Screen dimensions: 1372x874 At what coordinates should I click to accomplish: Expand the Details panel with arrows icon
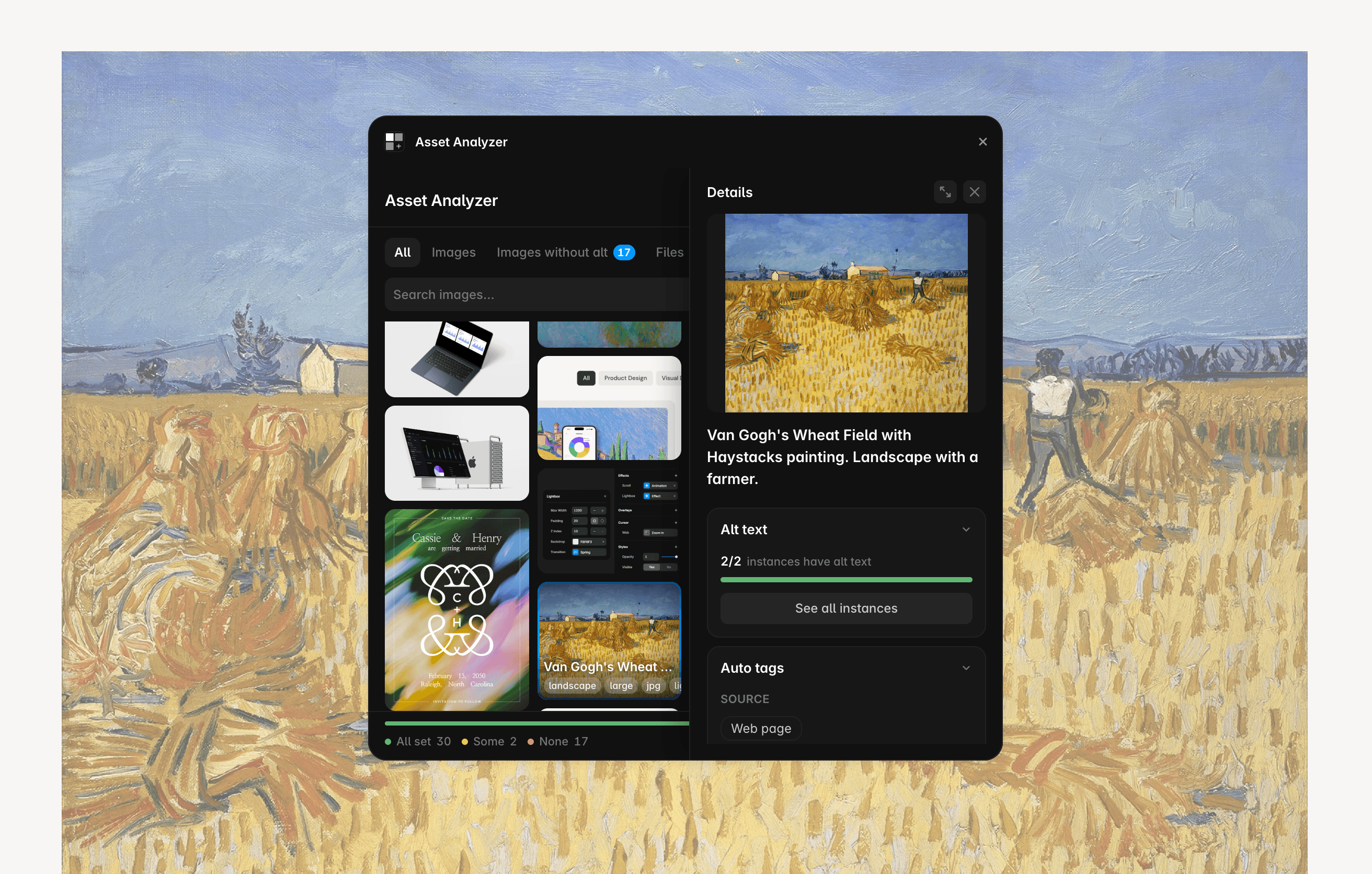(x=945, y=192)
